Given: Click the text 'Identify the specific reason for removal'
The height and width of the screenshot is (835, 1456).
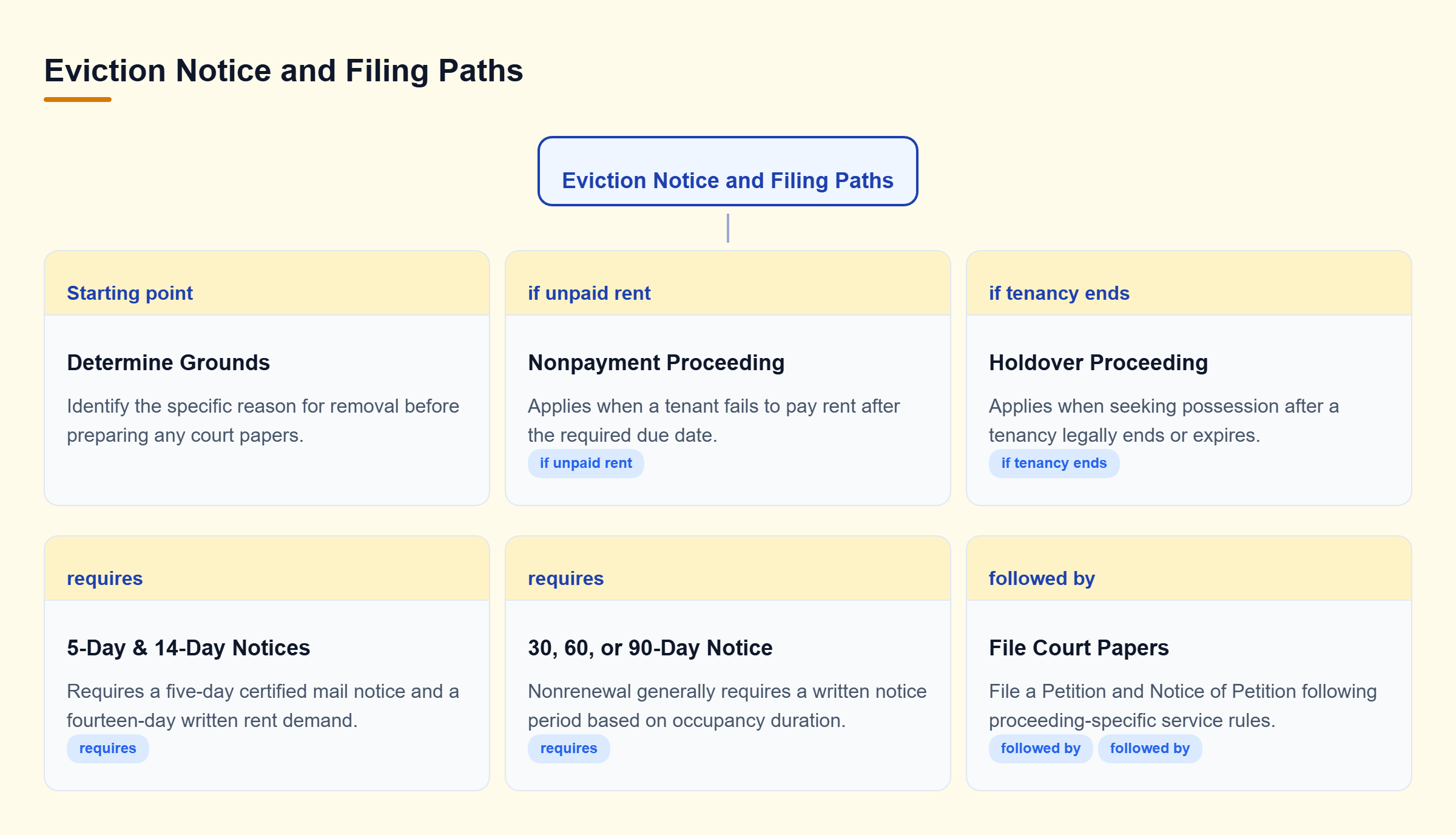Looking at the screenshot, I should 233,406.
